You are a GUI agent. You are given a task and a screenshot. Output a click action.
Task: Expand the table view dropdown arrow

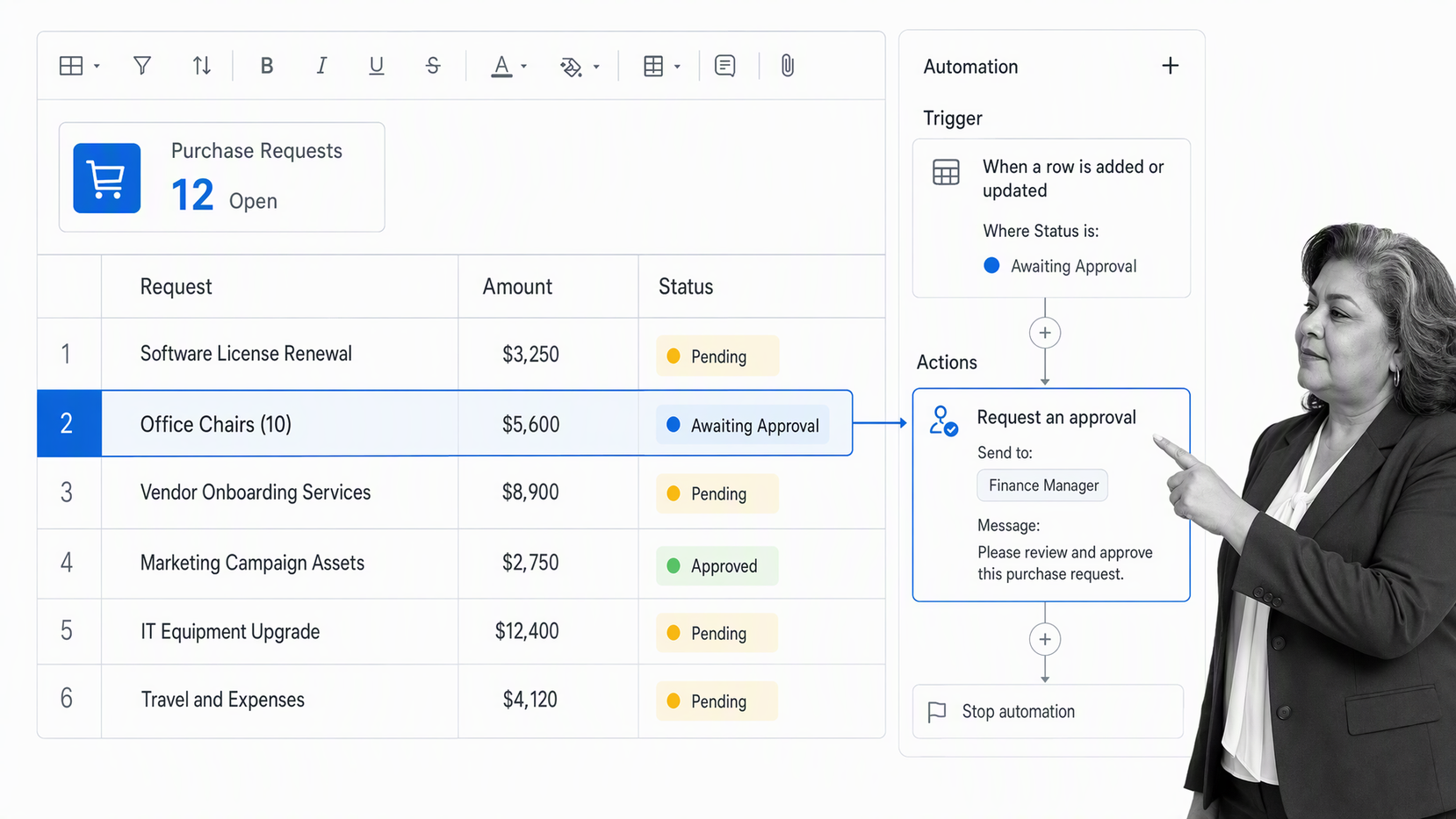pos(97,67)
